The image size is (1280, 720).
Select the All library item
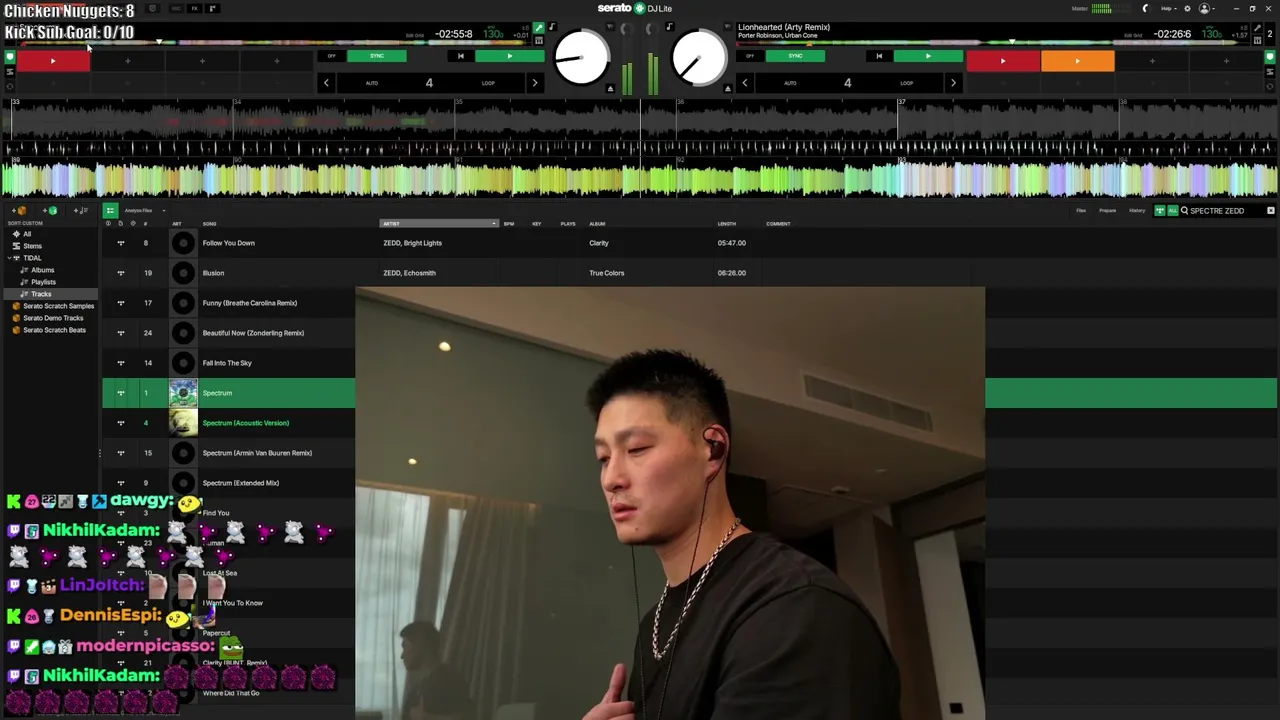point(27,234)
